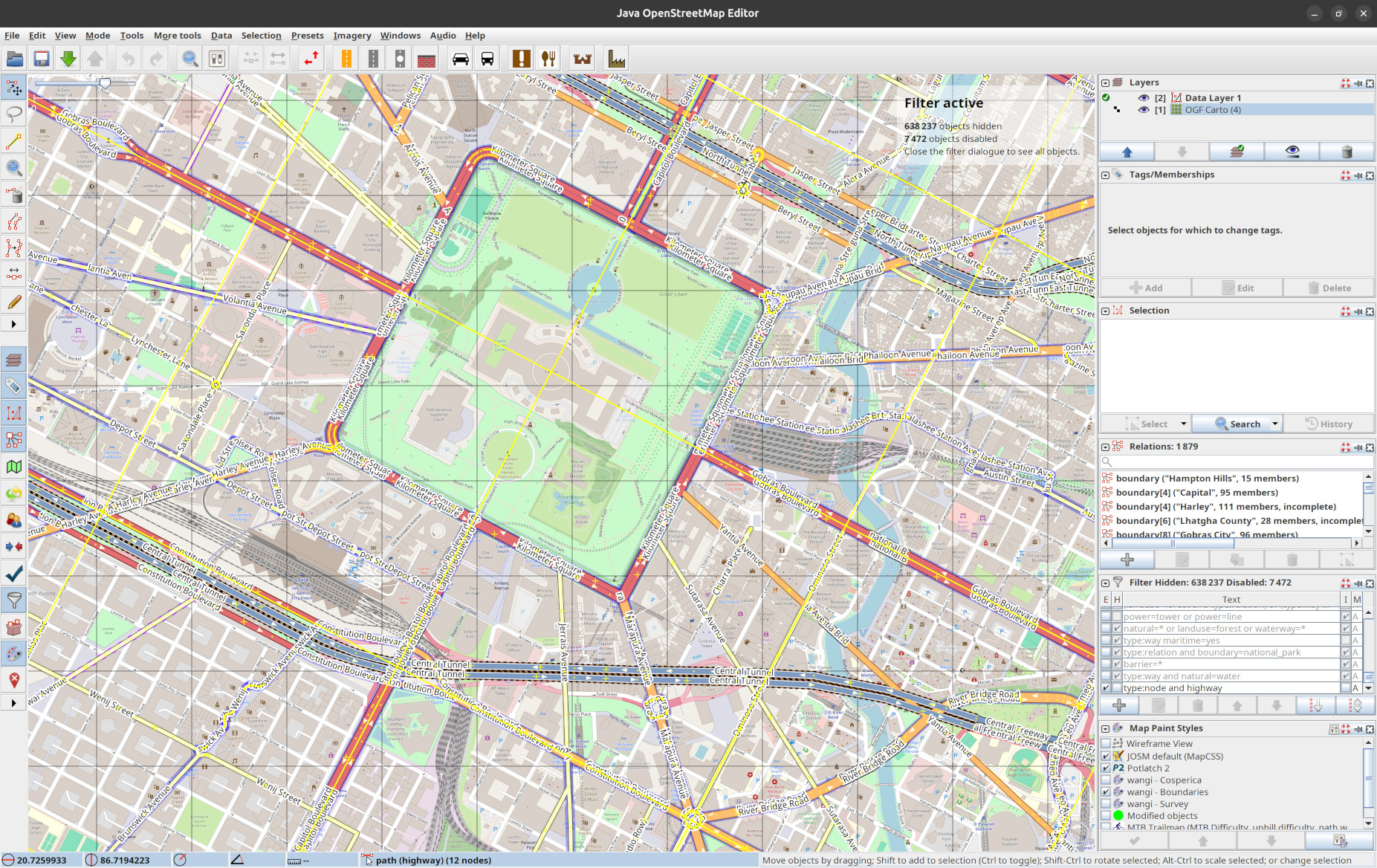Screen dimensions: 1377x868
Task: Click the validation checkmark icon in left sidebar
Action: [x=13, y=574]
